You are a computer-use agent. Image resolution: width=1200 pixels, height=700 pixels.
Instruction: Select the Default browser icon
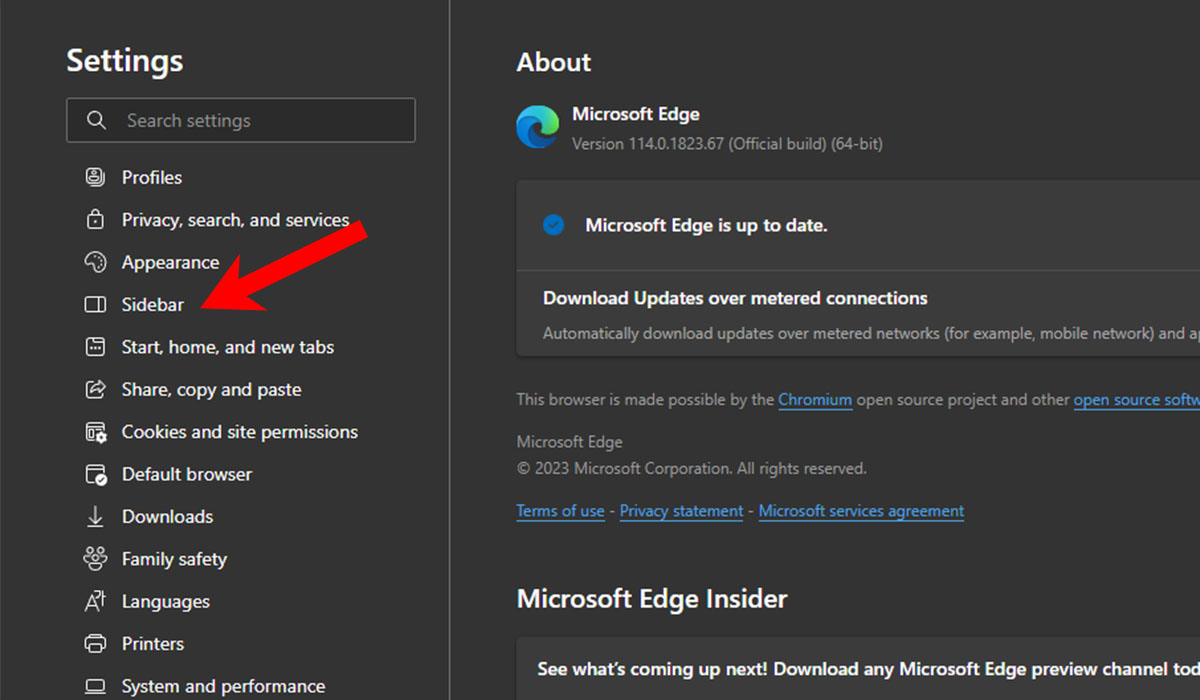pyautogui.click(x=95, y=474)
